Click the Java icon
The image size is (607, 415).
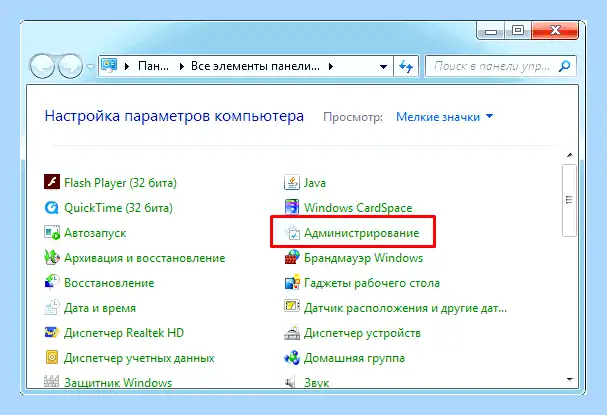292,182
